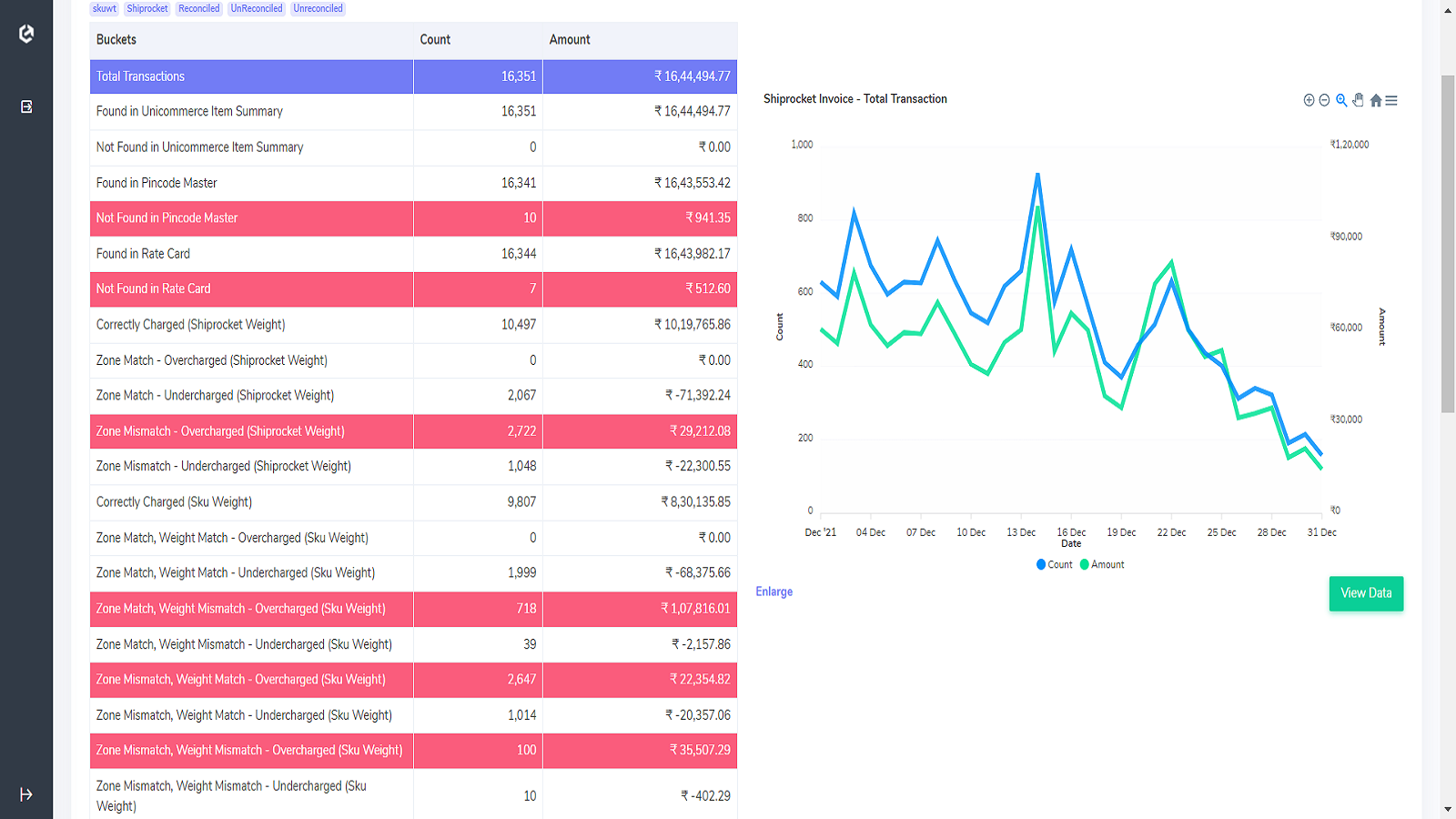Select Found in Rate Card row
The image size is (1456, 819).
coord(413,254)
